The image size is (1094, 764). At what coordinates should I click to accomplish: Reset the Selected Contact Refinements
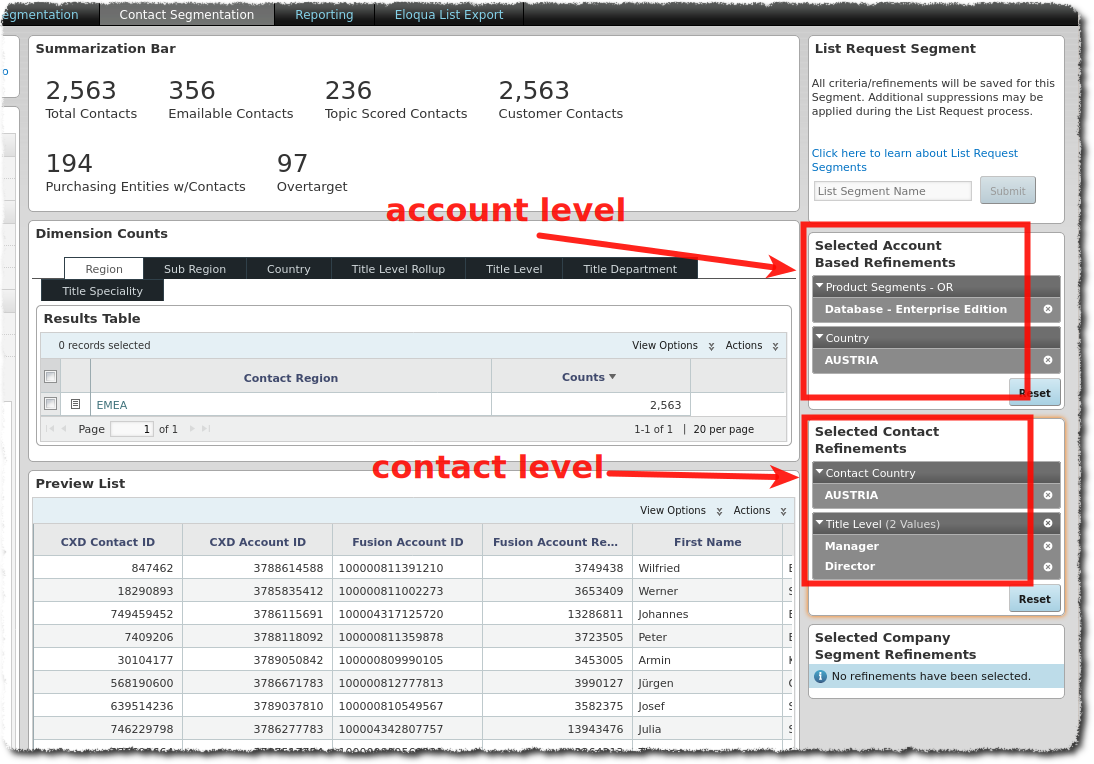pos(1033,599)
